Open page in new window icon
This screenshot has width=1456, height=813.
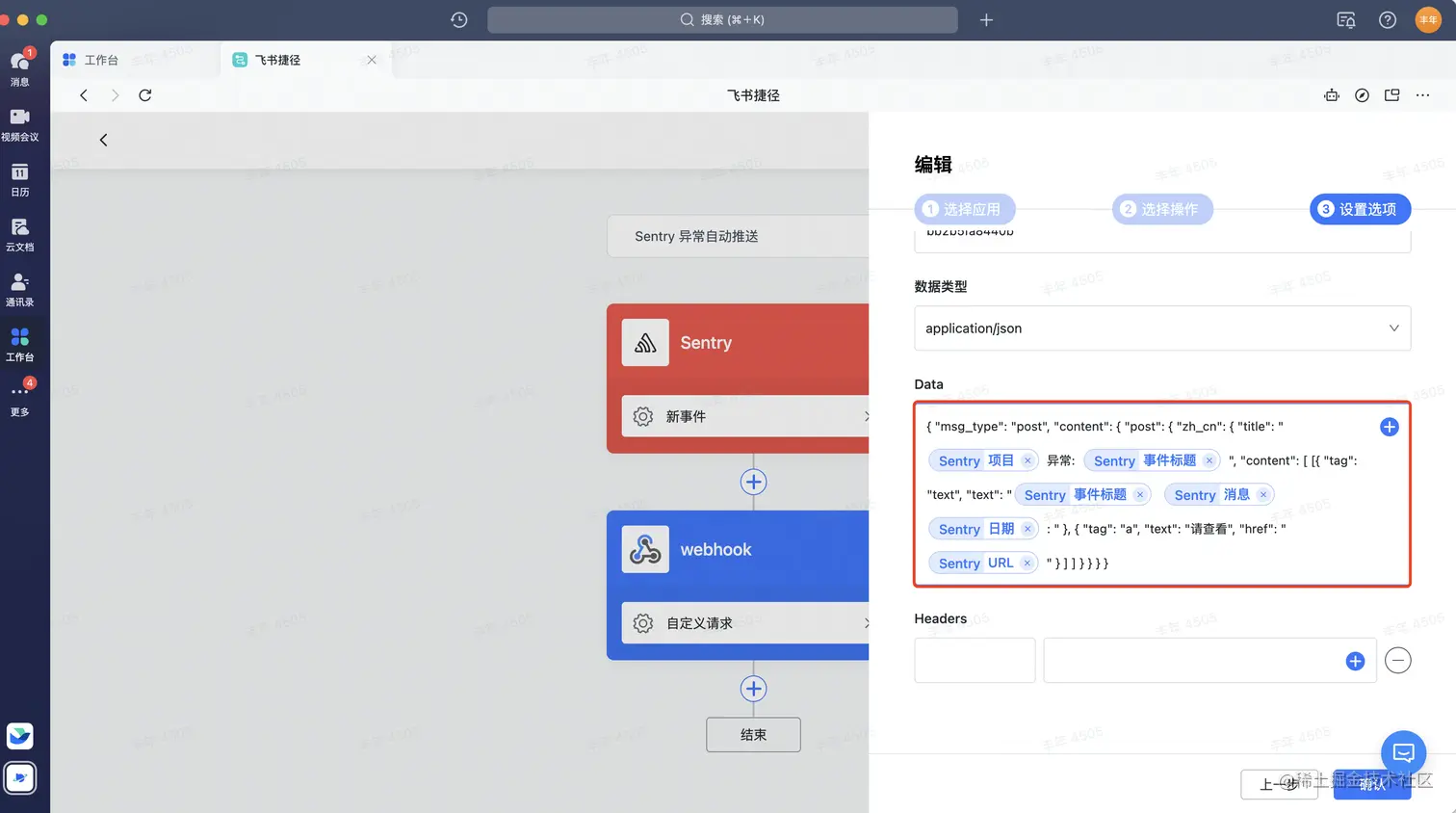(x=1391, y=95)
